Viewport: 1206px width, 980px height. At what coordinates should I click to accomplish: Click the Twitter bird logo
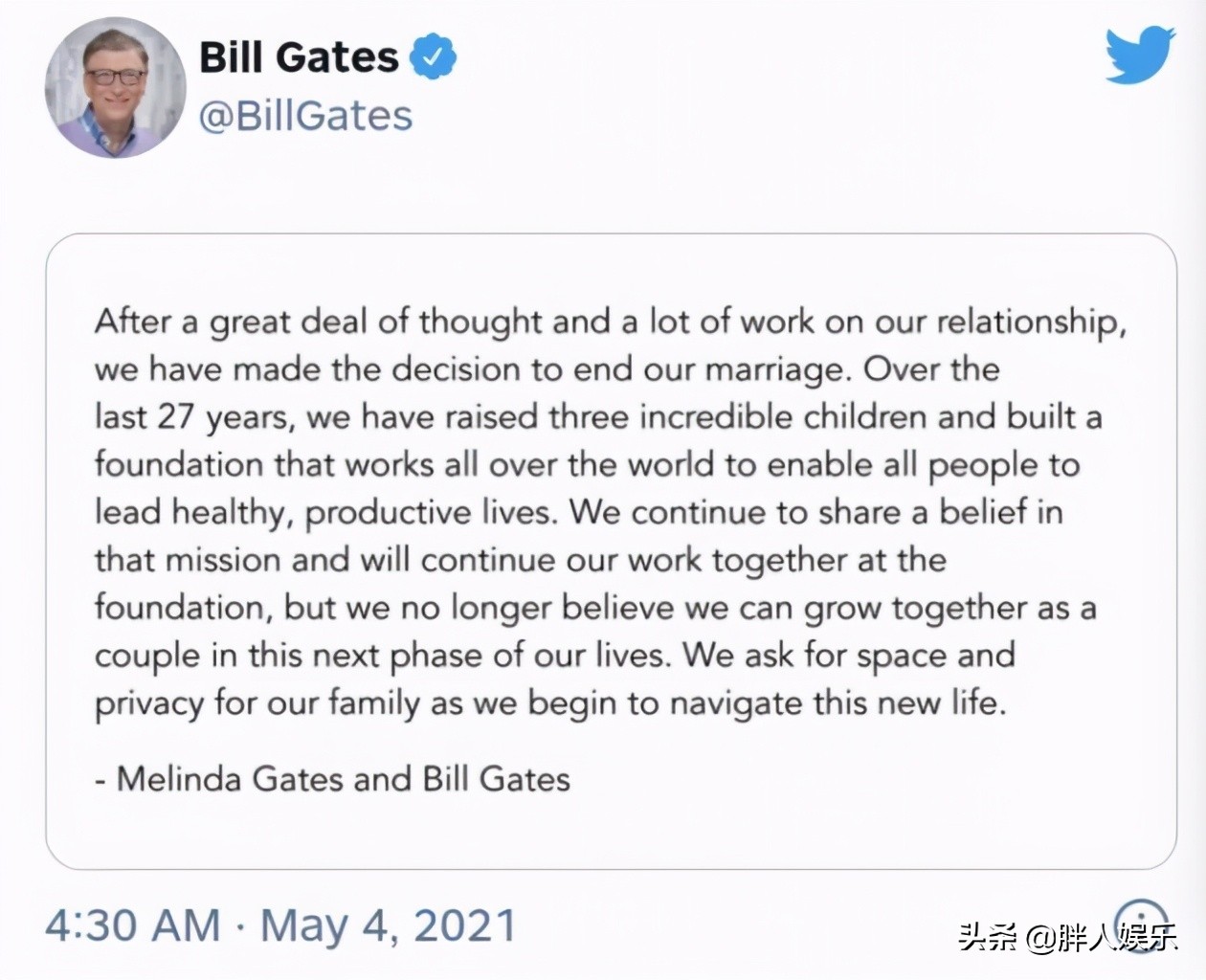pyautogui.click(x=1139, y=56)
